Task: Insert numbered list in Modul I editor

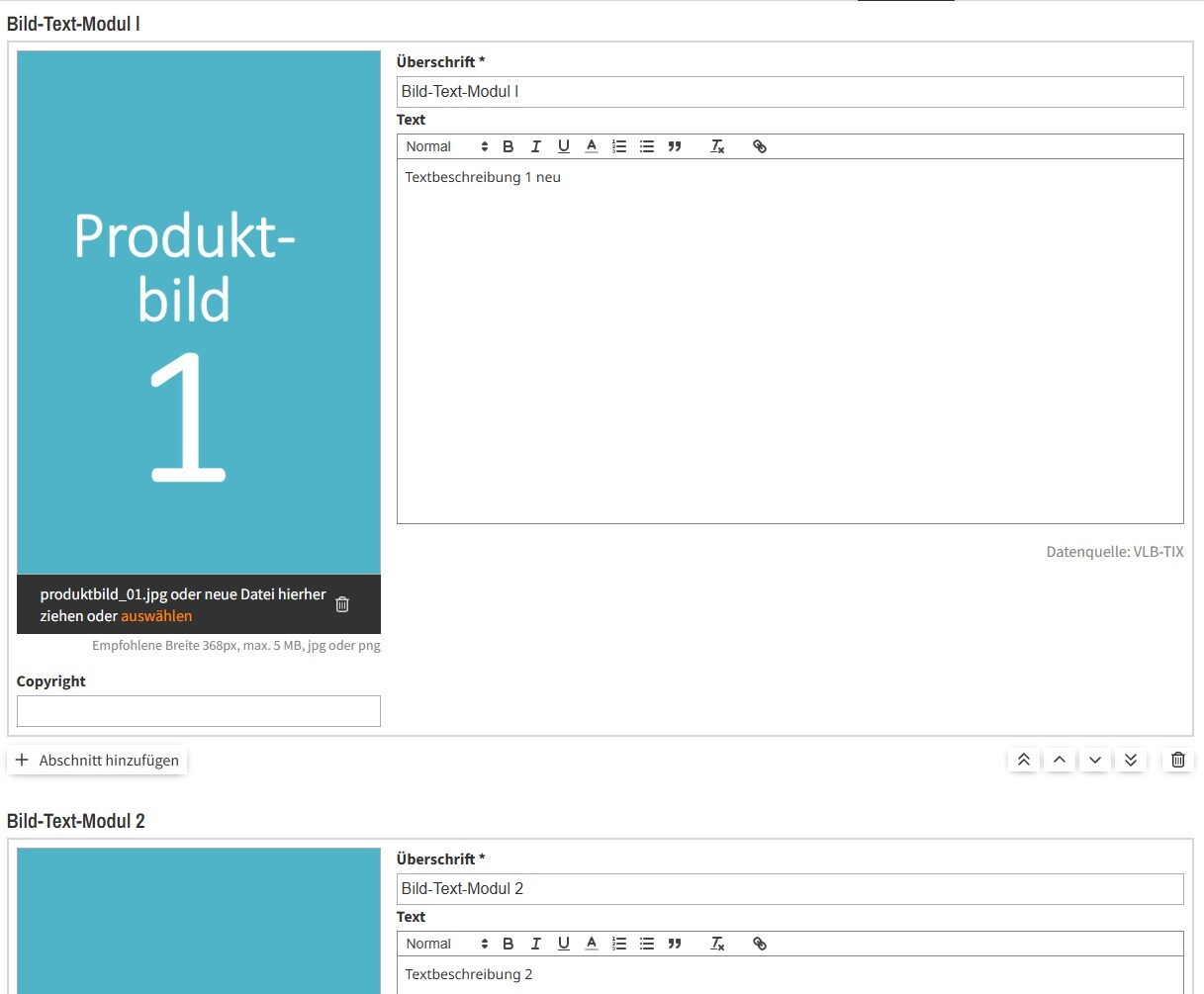Action: click(x=619, y=146)
